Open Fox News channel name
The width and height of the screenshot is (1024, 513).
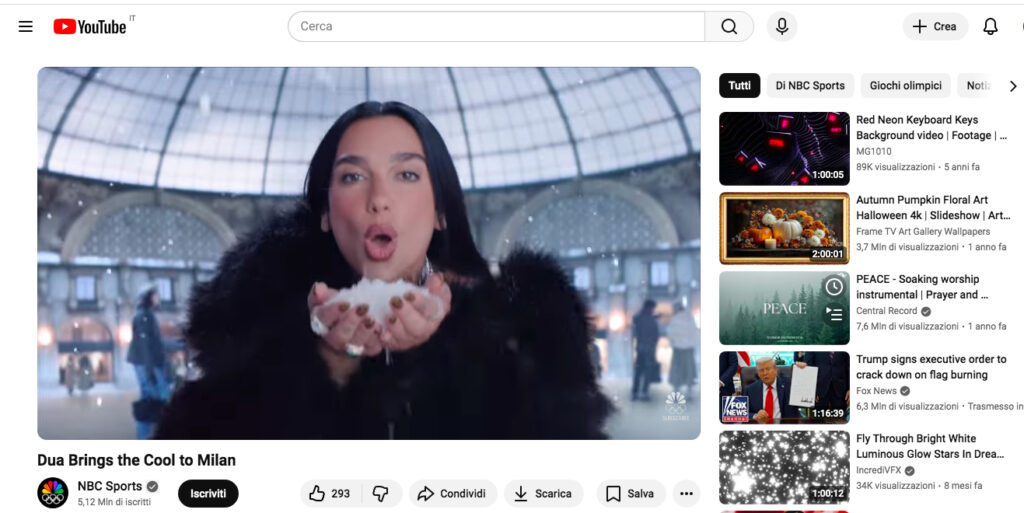876,391
